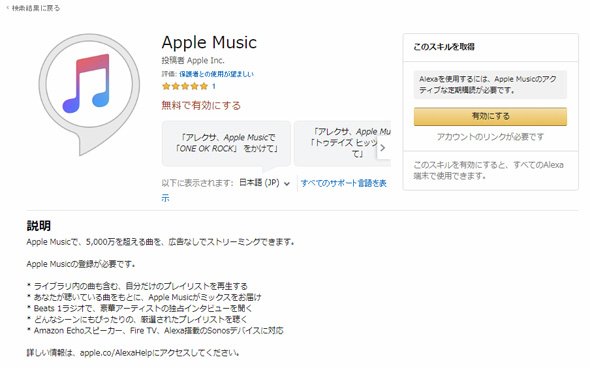Click the dropdown arrow next to 日本語 (JP)
This screenshot has height=368, width=590.
click(x=287, y=184)
